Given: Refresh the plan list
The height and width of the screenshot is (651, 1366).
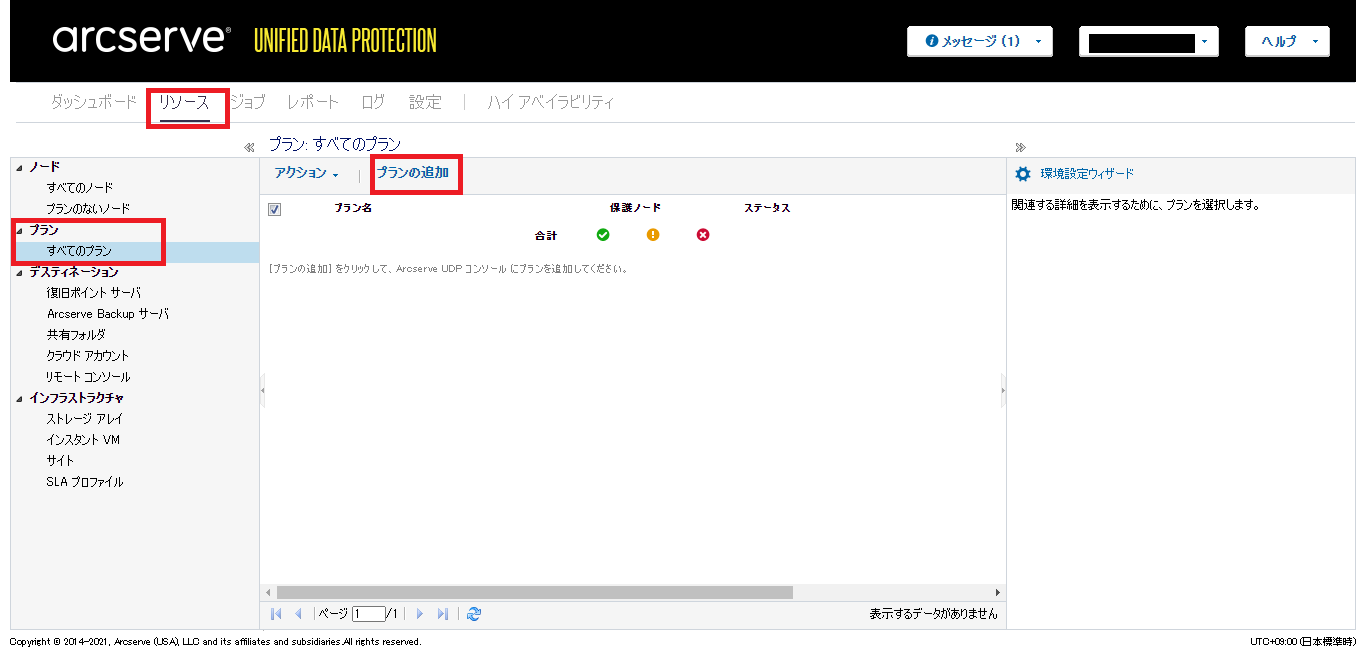Looking at the screenshot, I should [x=474, y=614].
